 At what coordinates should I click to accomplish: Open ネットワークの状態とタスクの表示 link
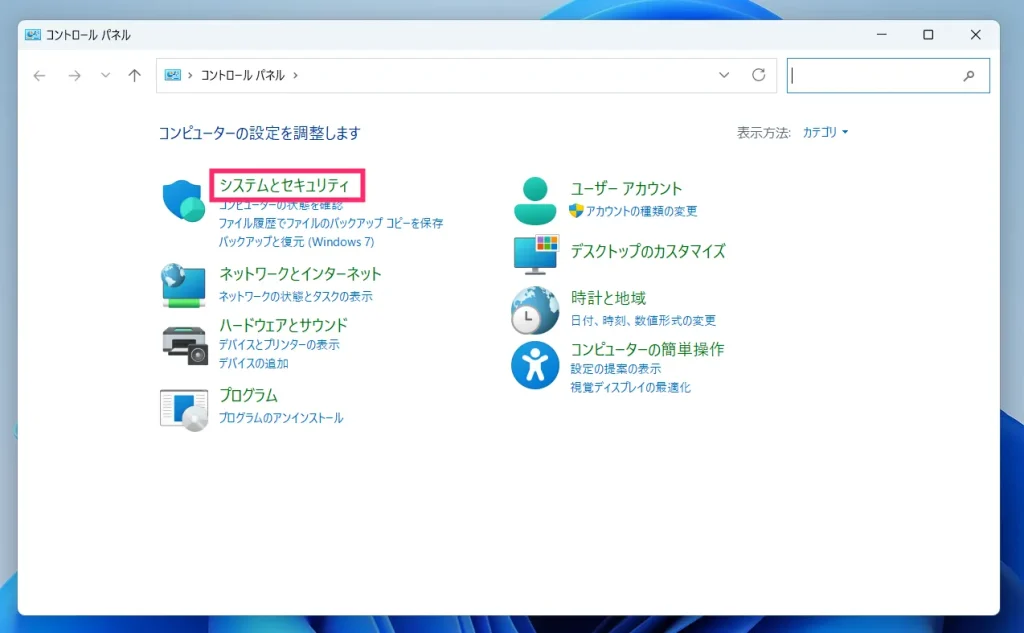point(295,297)
